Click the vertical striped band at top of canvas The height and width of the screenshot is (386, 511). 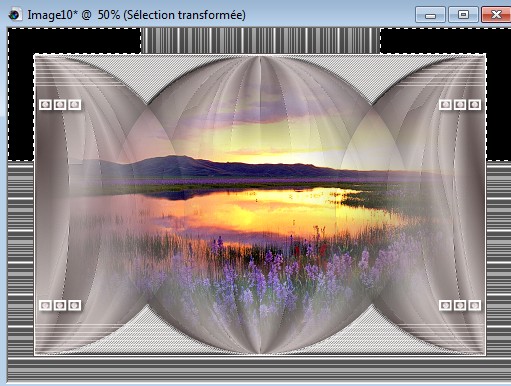260,40
